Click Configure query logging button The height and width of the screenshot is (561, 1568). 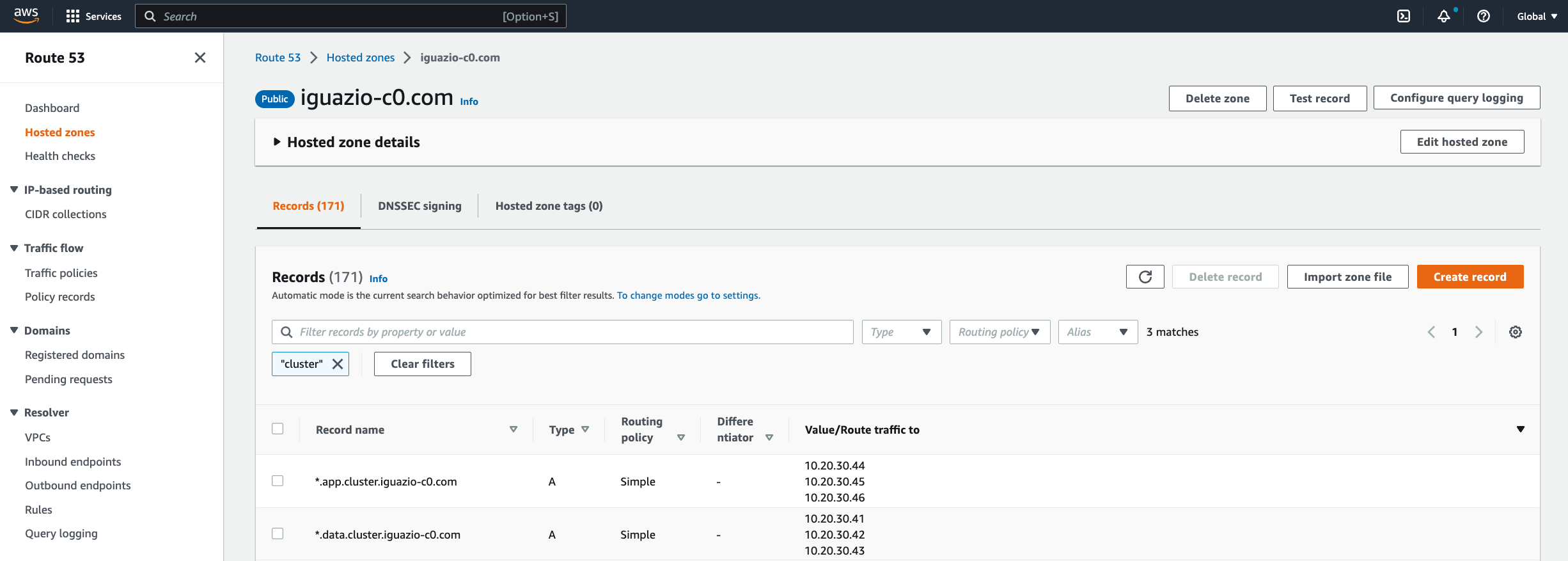1457,98
